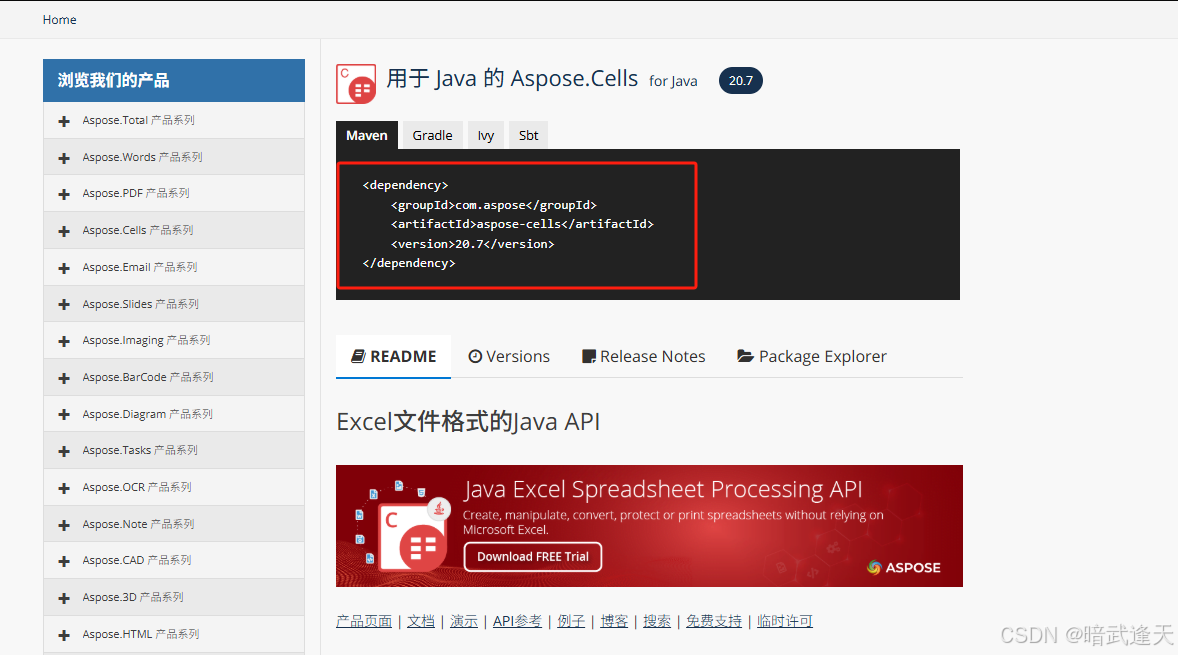This screenshot has height=655, width=1178.
Task: Click the ASPOSE logo in banner
Action: coord(904,567)
